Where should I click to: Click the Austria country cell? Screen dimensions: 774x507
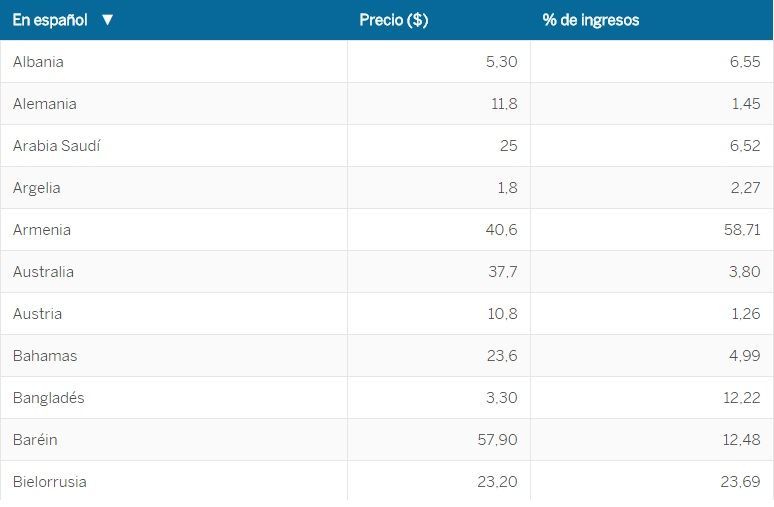pos(37,314)
